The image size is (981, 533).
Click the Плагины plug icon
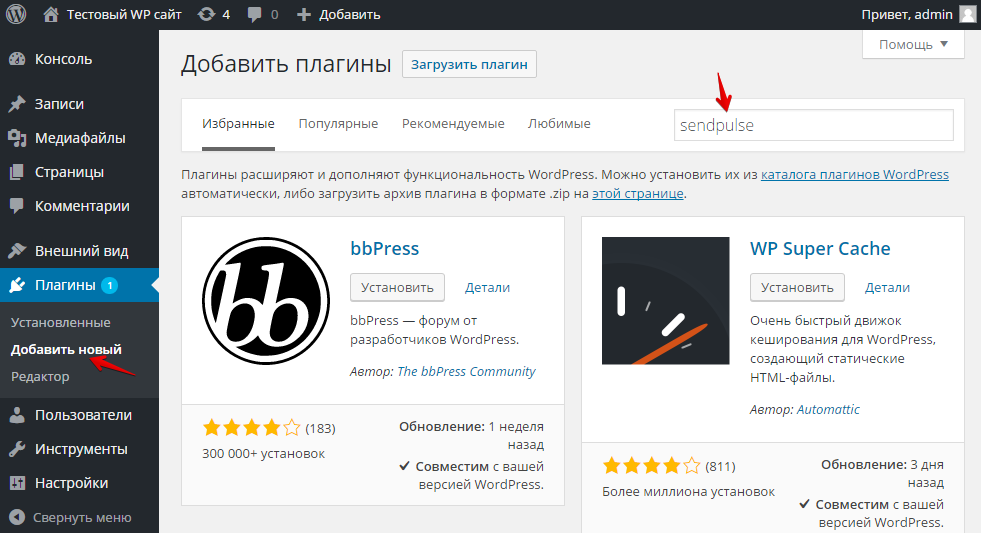tap(17, 285)
